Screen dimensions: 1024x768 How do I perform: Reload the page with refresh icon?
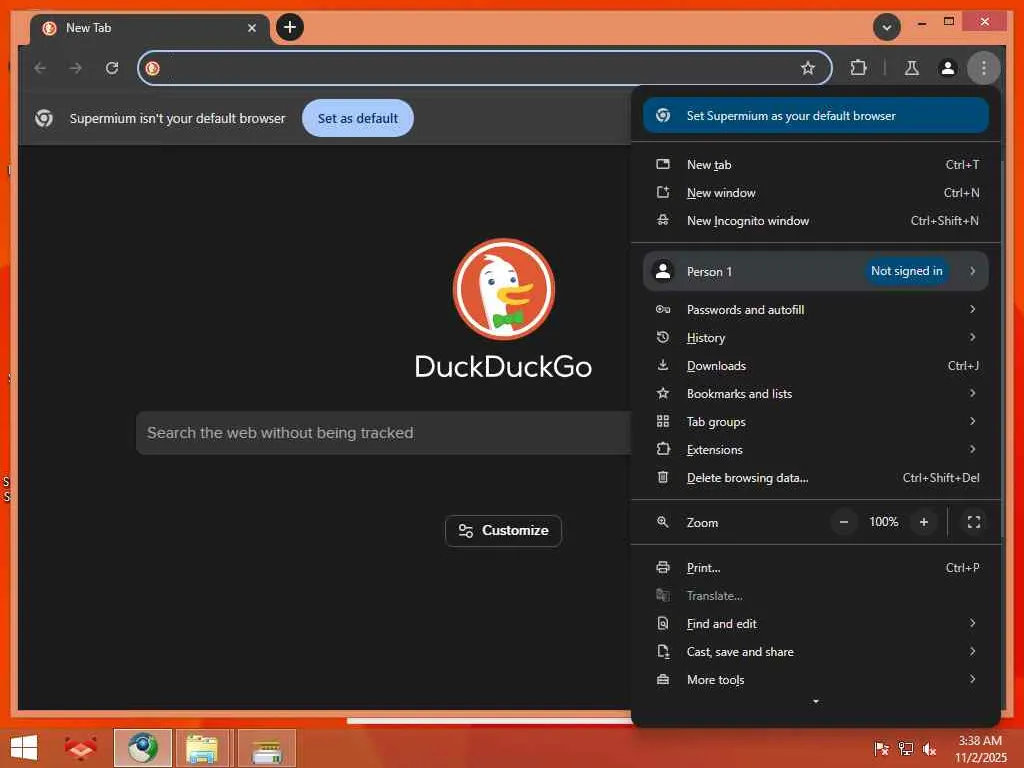[112, 68]
